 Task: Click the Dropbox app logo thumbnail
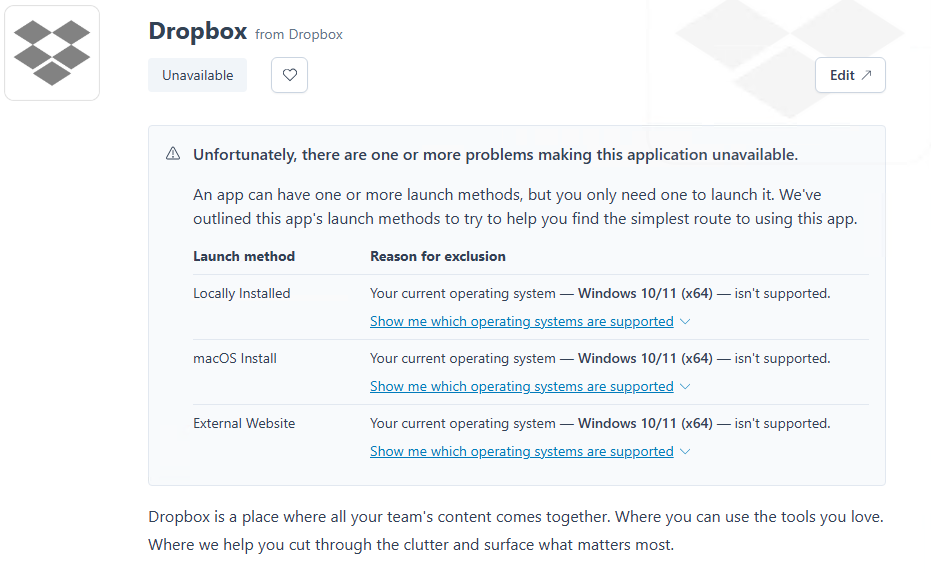click(x=52, y=53)
